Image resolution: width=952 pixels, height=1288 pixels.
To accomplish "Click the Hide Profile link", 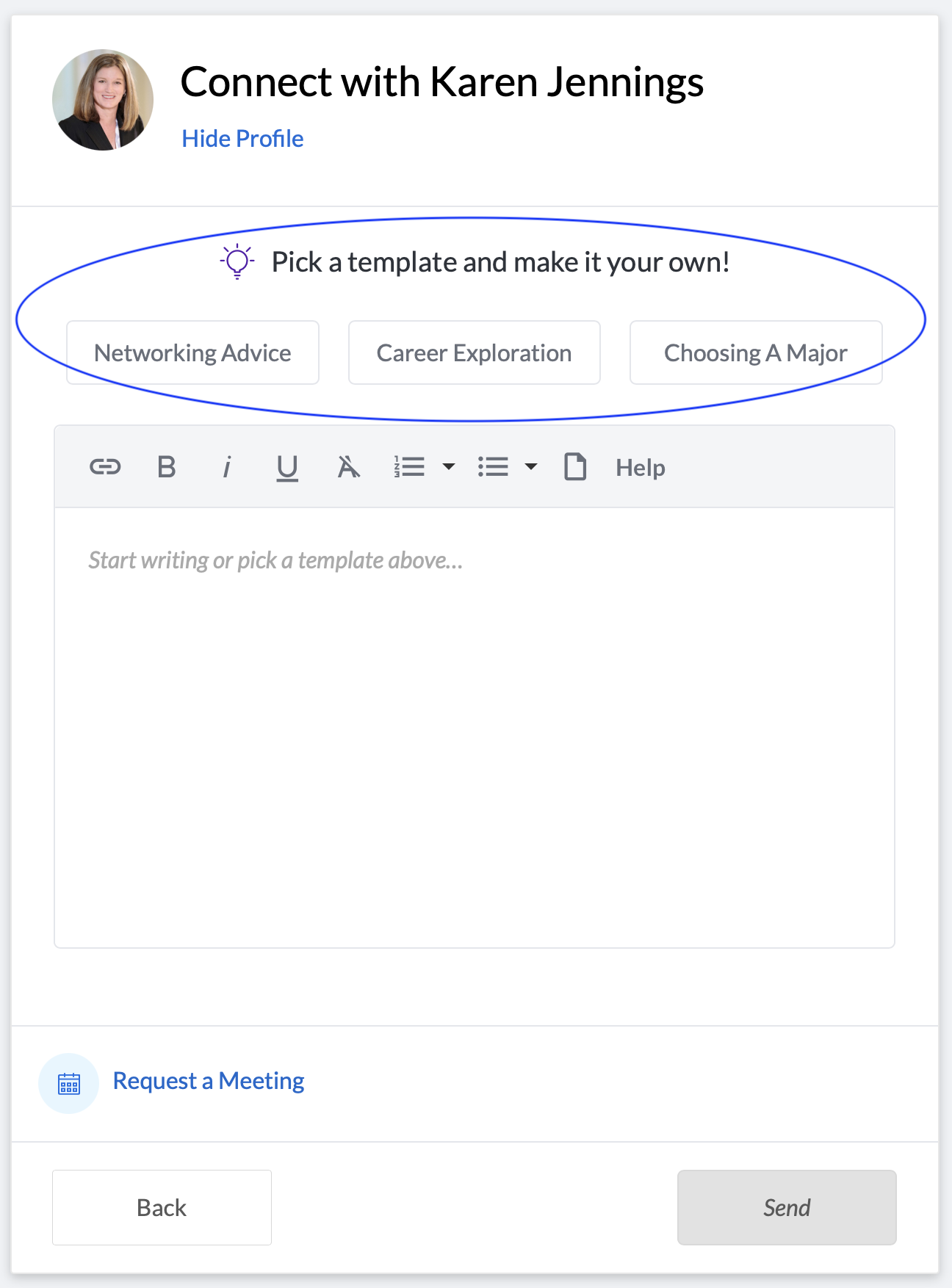I will 242,139.
